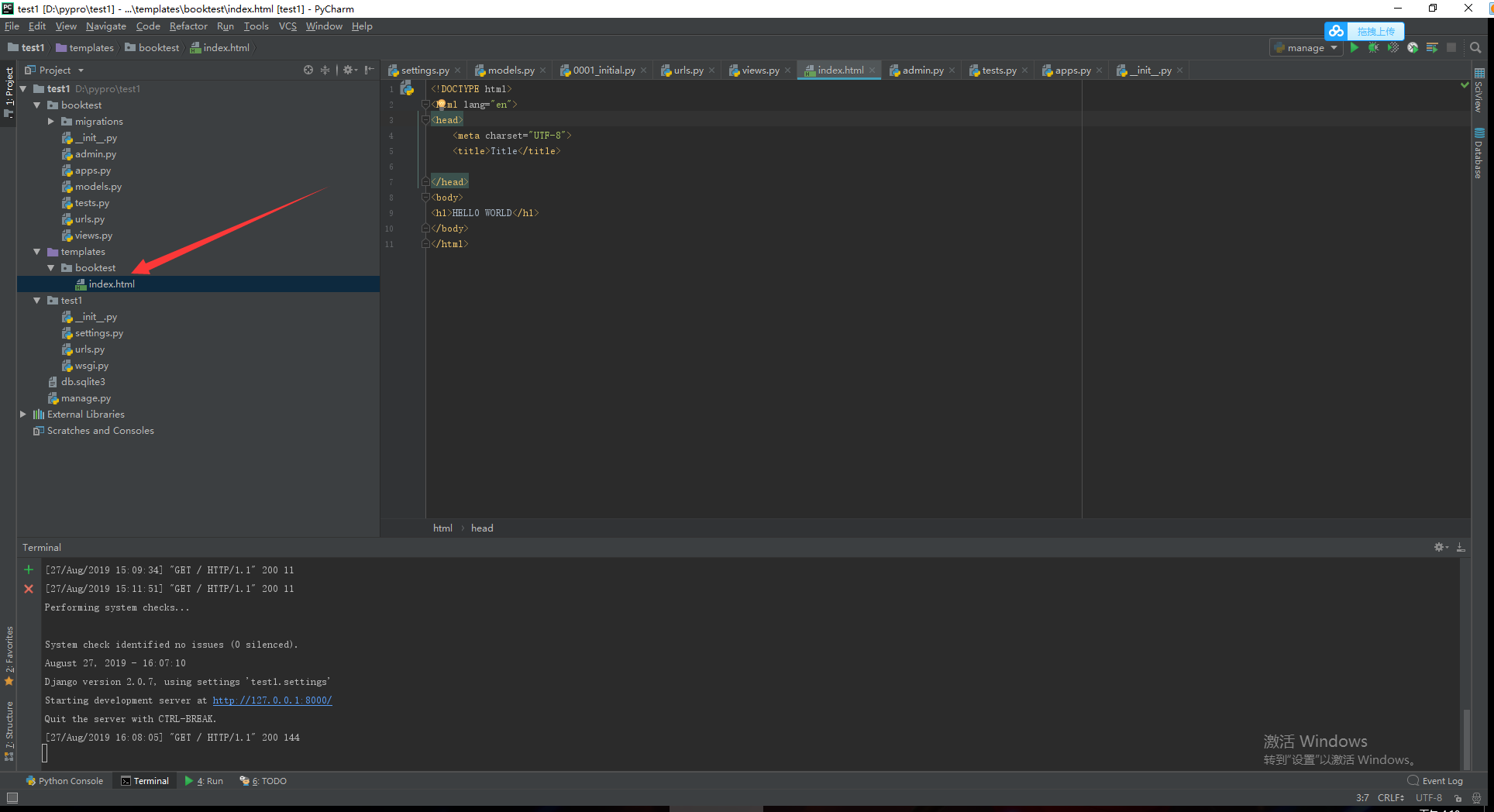Open the Tools menu
The image size is (1494, 812).
pyautogui.click(x=256, y=26)
